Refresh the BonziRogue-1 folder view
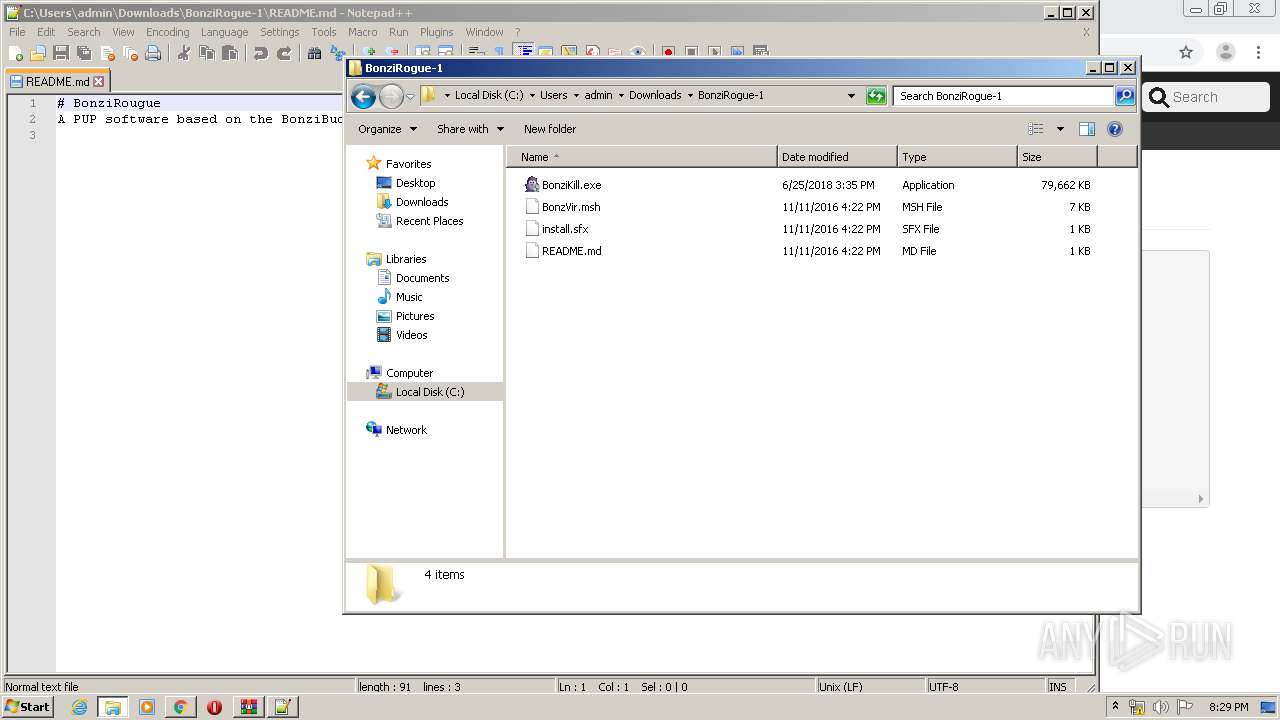This screenshot has width=1280, height=720. coord(876,96)
